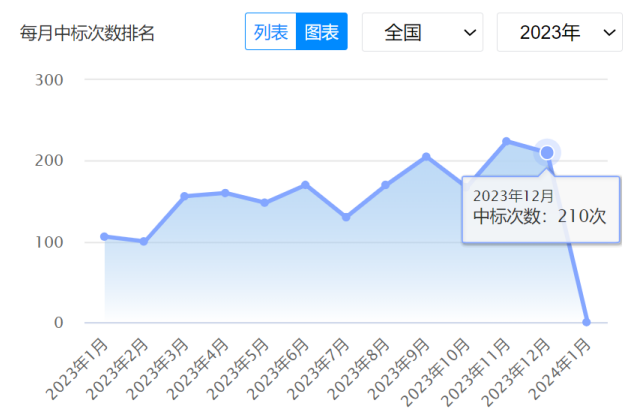Viewport: 628px width, 412px height.
Task: Click the 2023年6月 data point on line
Action: 305,185
